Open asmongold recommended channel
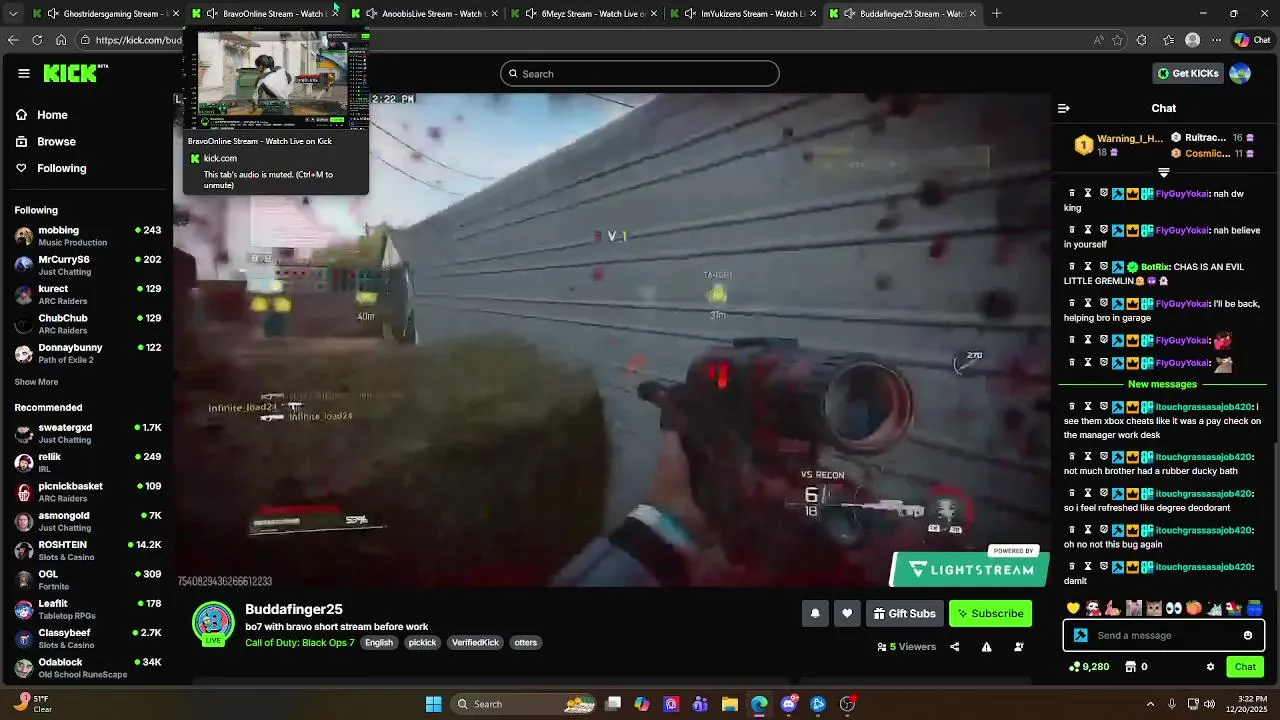 click(88, 521)
